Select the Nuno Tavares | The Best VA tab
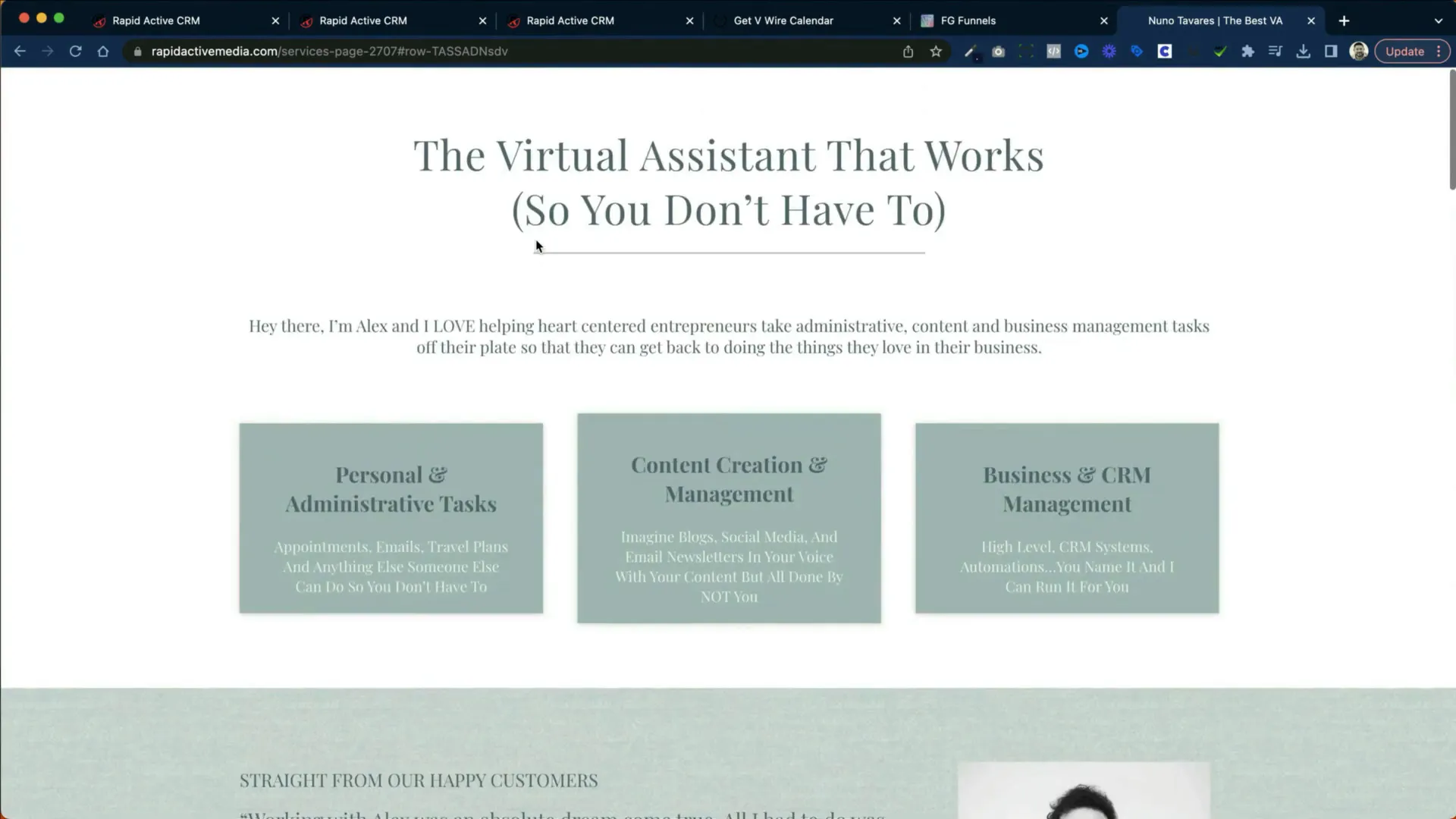 1221,20
